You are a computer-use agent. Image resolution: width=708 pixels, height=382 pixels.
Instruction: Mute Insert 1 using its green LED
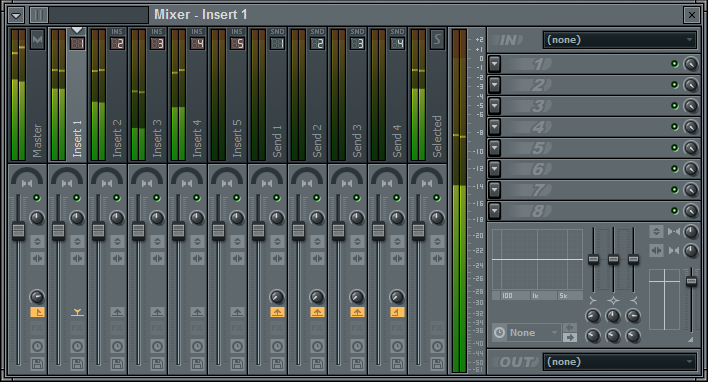coord(77,198)
